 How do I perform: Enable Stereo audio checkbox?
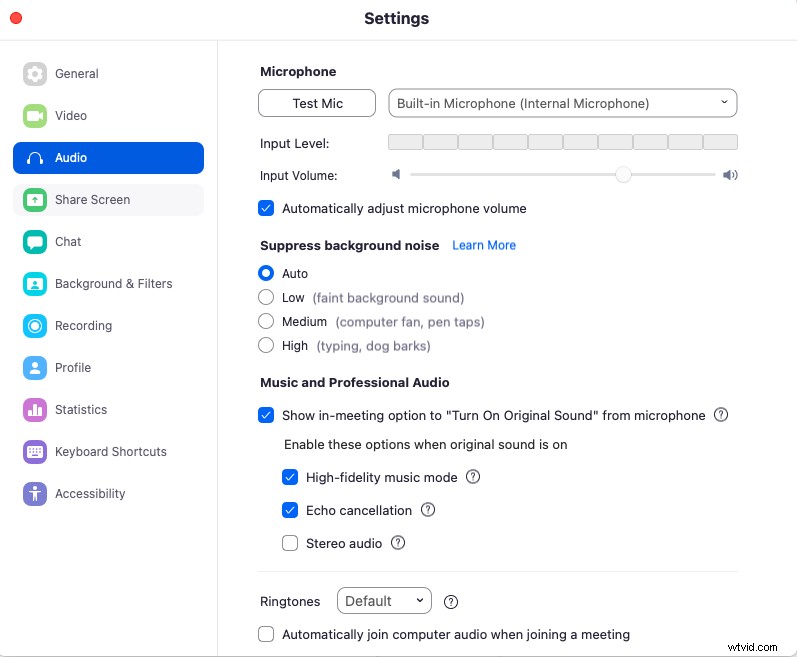click(290, 543)
